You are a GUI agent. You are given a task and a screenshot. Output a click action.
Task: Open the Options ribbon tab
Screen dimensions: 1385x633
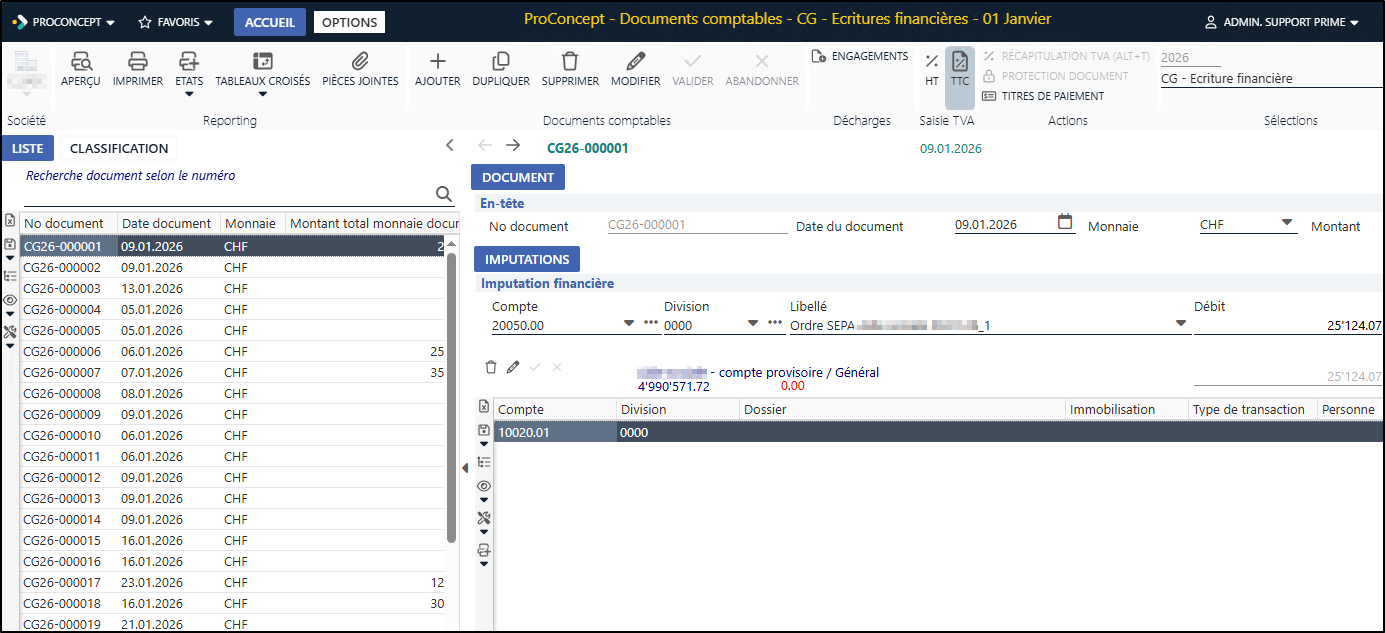click(x=348, y=22)
